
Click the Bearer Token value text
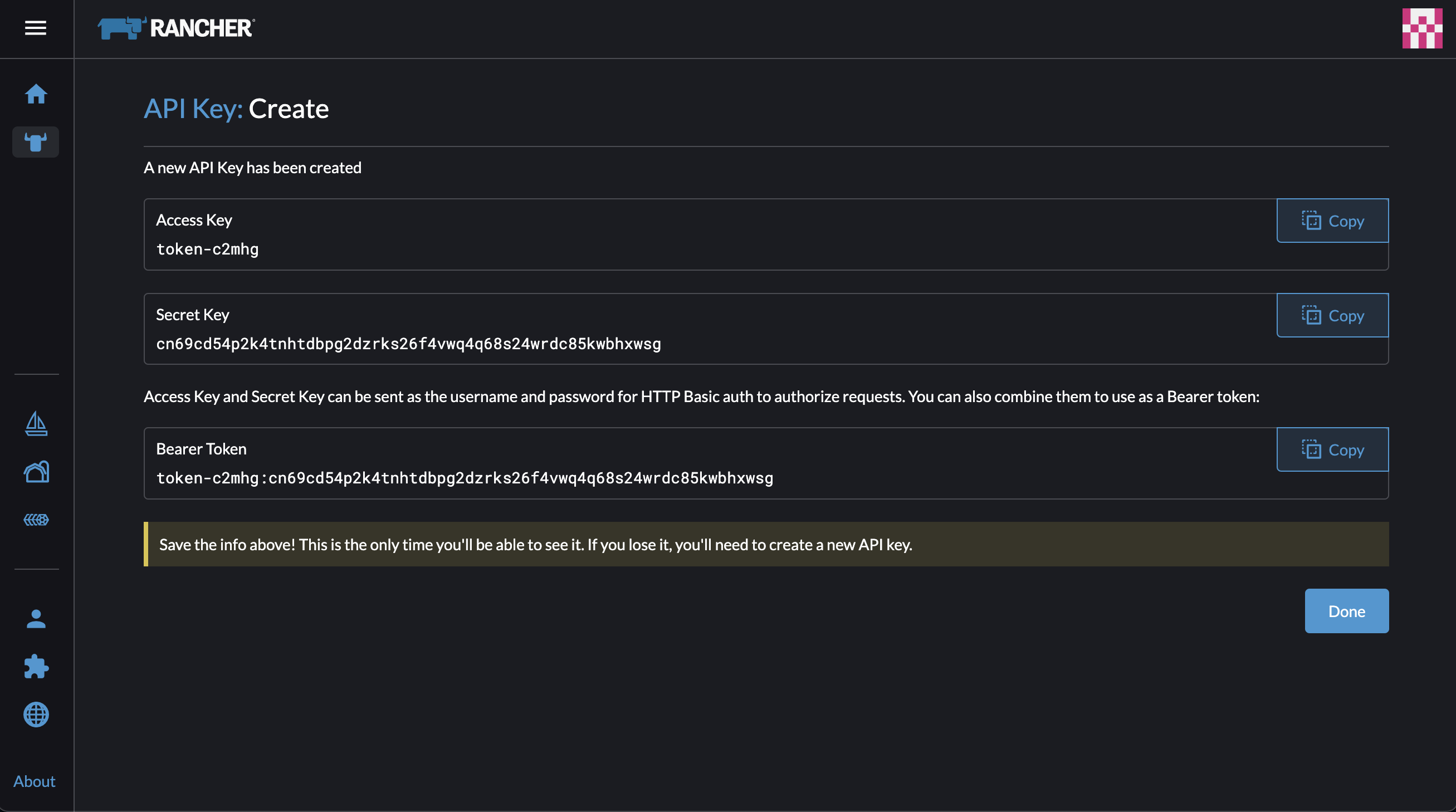click(464, 478)
